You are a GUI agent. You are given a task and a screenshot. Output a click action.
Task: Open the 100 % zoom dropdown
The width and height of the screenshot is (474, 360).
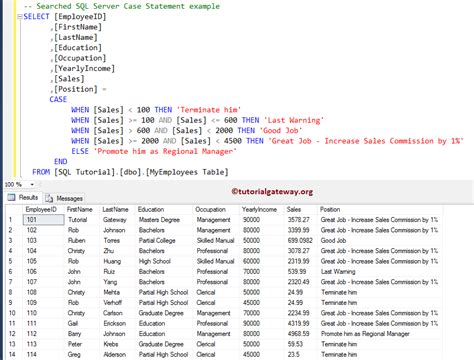click(x=32, y=184)
